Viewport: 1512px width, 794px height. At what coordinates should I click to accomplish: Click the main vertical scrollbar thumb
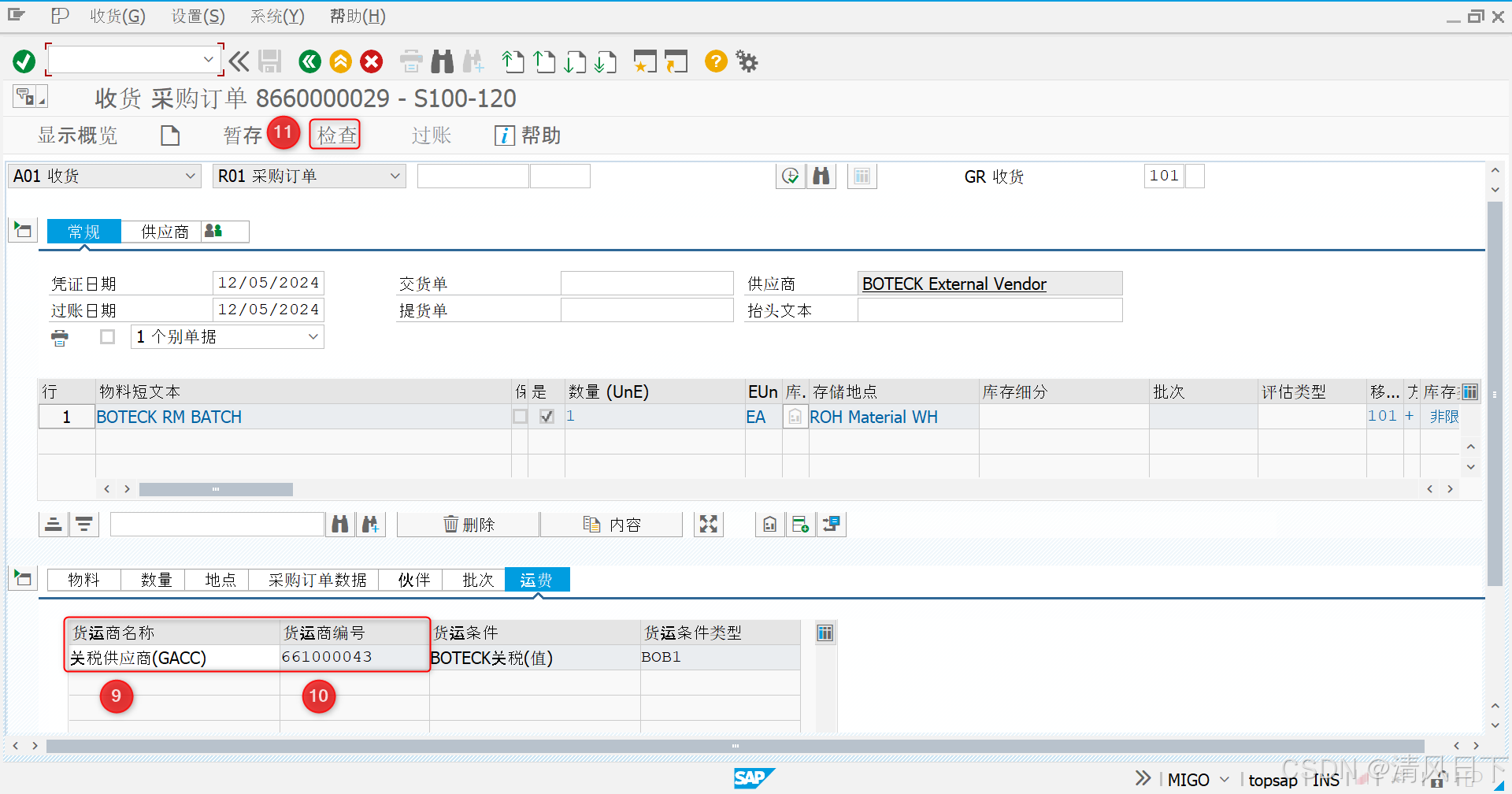click(1495, 394)
